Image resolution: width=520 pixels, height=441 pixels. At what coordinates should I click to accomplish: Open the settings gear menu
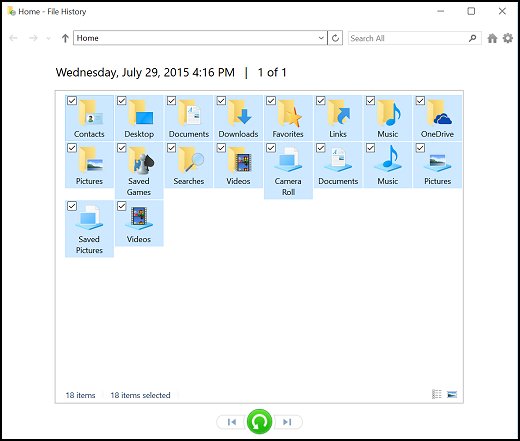pyautogui.click(x=508, y=38)
